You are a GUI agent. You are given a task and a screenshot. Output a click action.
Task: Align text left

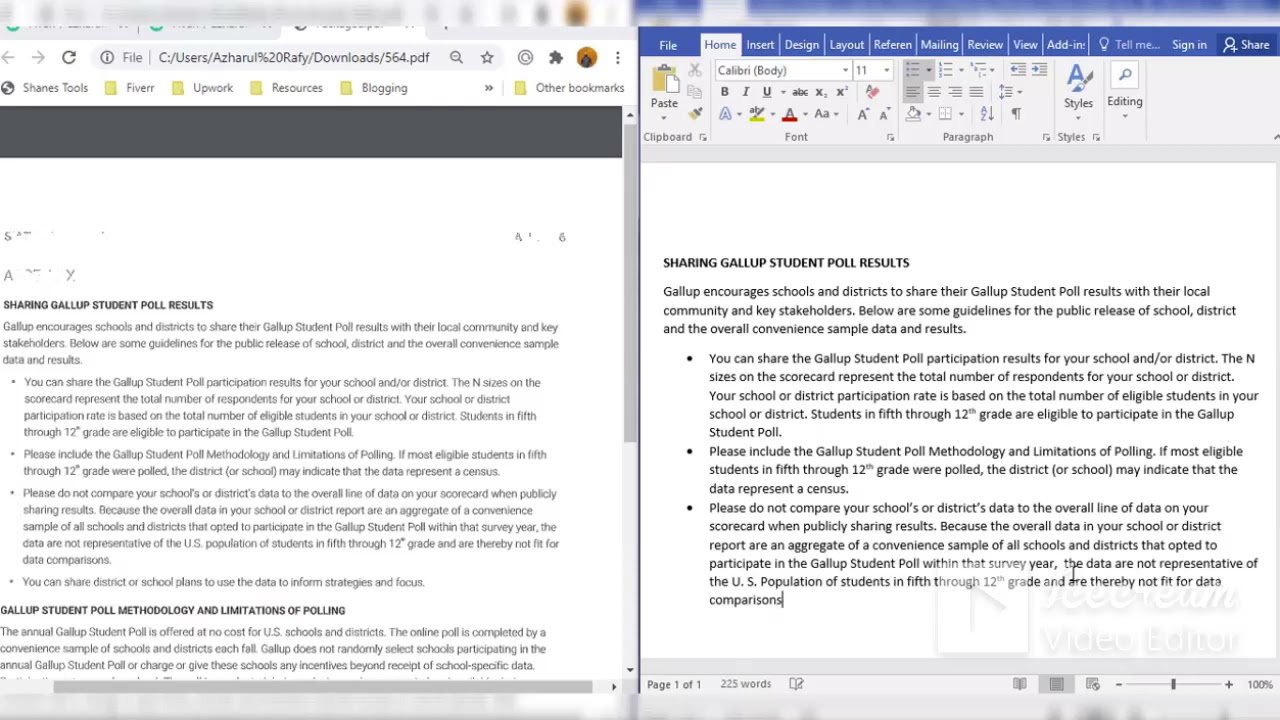912,92
